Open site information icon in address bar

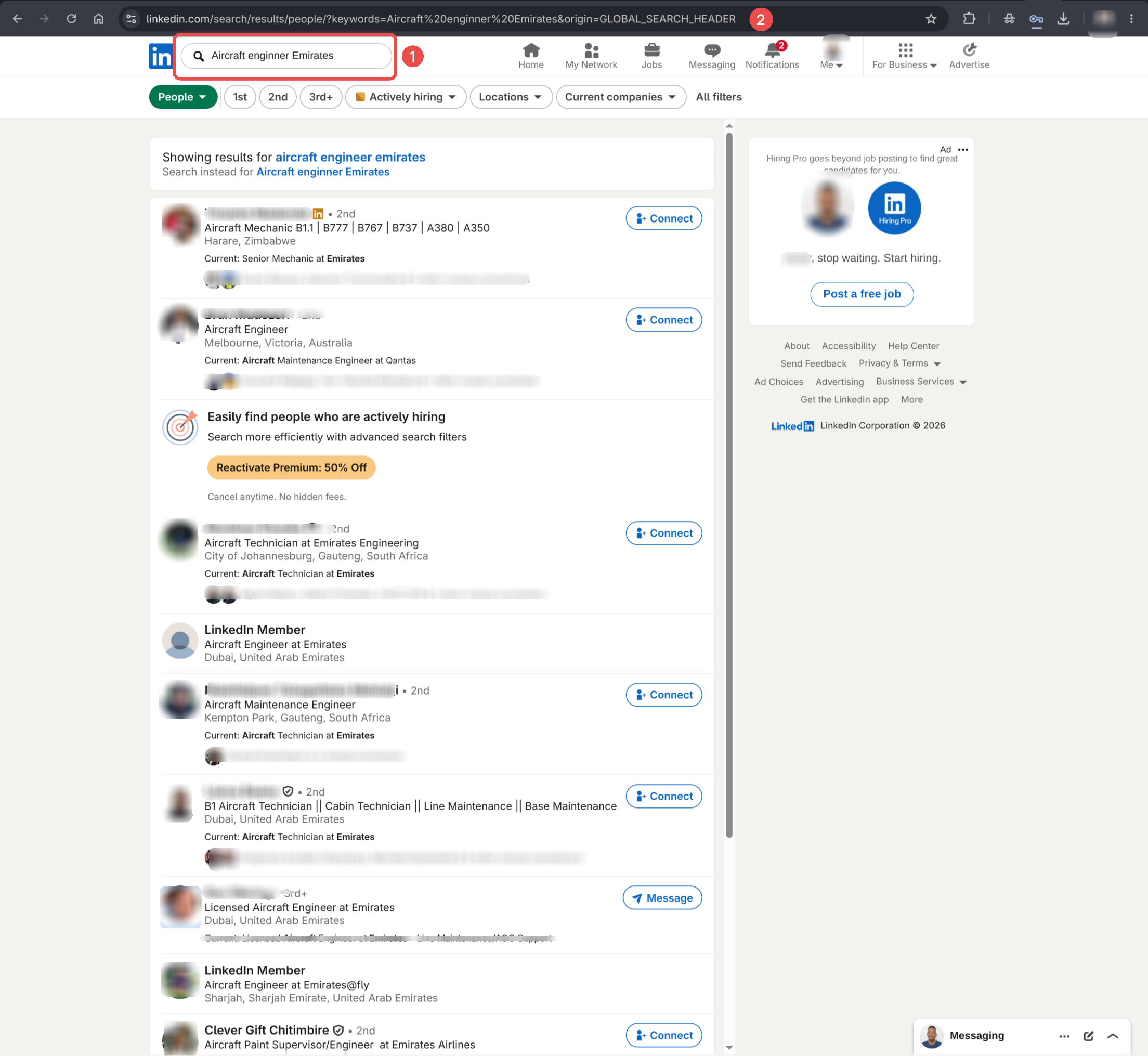pyautogui.click(x=131, y=19)
